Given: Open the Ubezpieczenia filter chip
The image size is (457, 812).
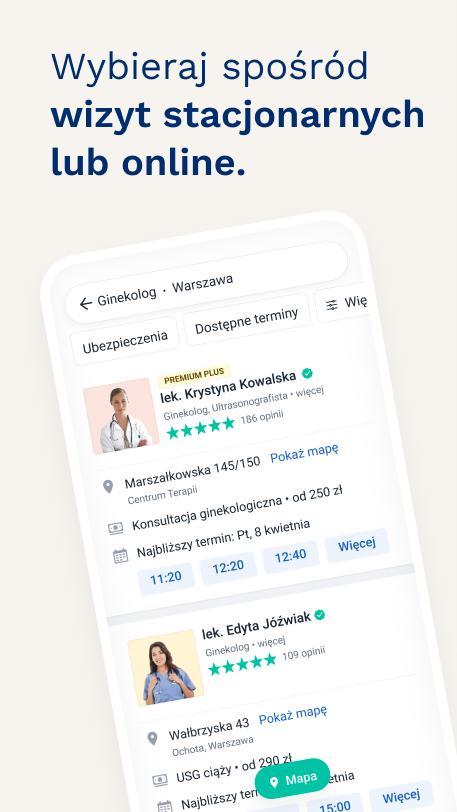Looking at the screenshot, I should [125, 342].
